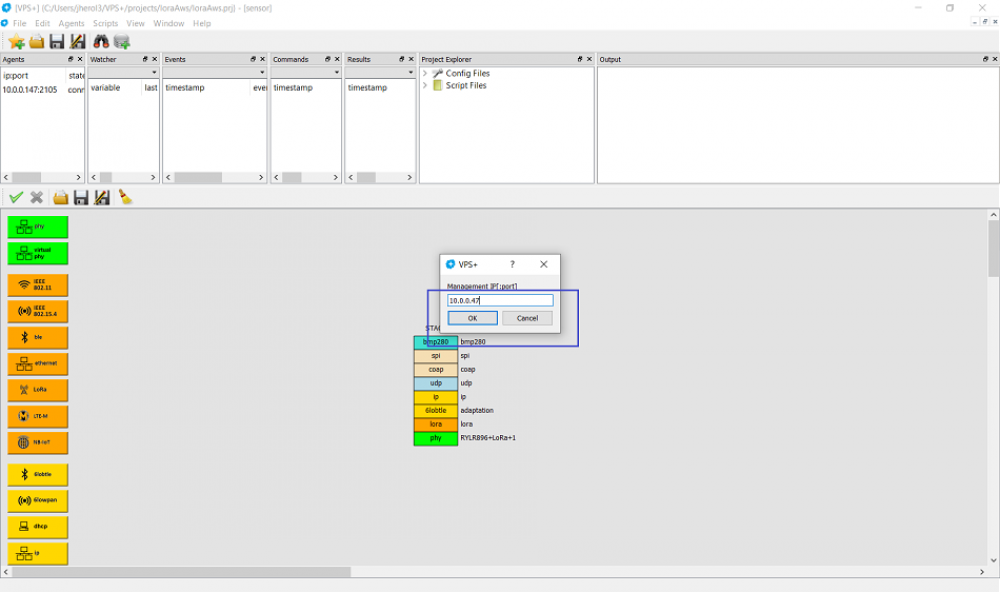The height and width of the screenshot is (592, 1000).
Task: Select the 6lowpan block
Action: [x=38, y=501]
